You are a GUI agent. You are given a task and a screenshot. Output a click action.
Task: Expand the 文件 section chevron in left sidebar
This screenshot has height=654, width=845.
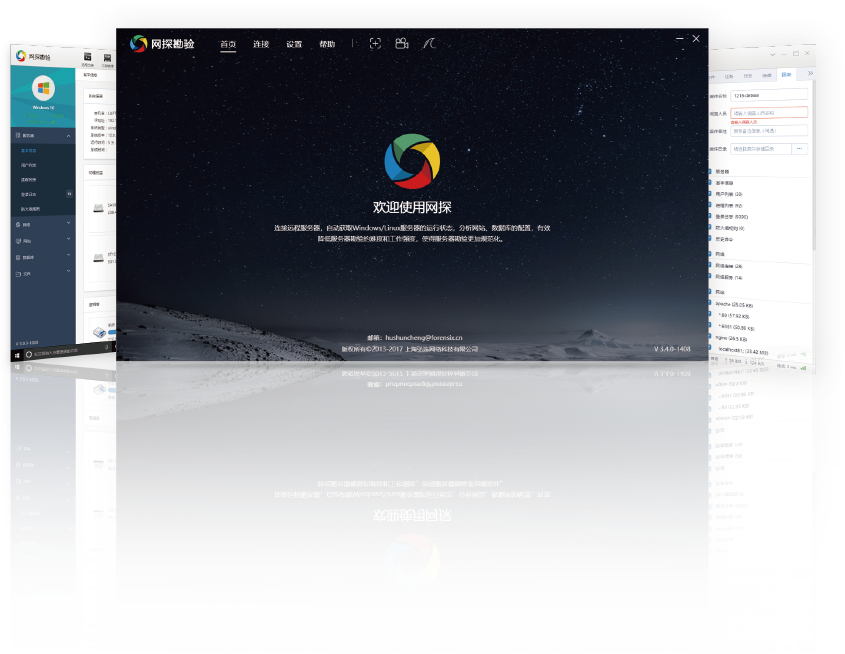click(68, 271)
